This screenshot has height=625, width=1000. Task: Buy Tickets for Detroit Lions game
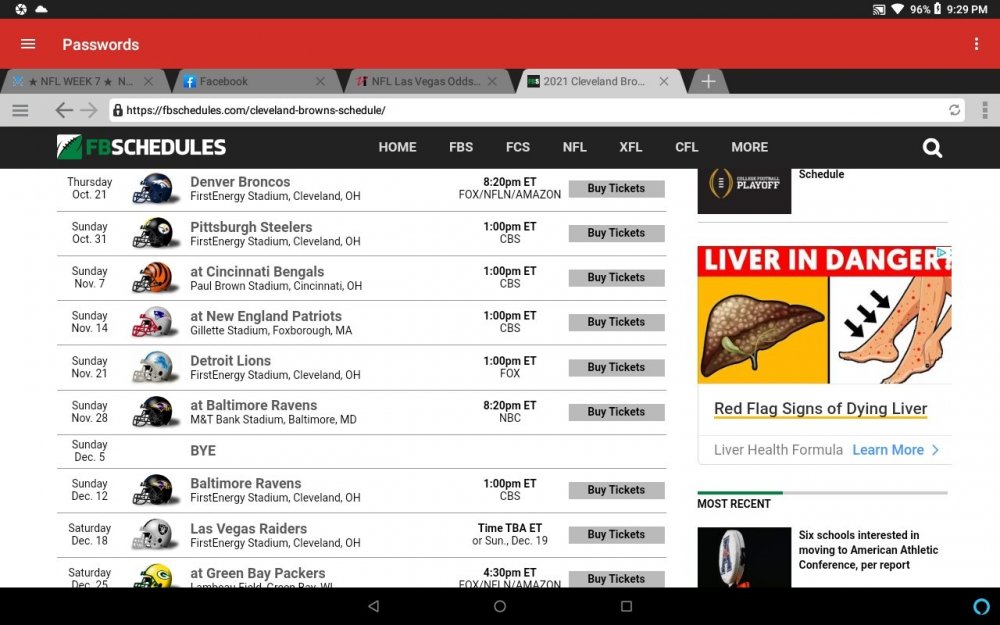point(617,368)
